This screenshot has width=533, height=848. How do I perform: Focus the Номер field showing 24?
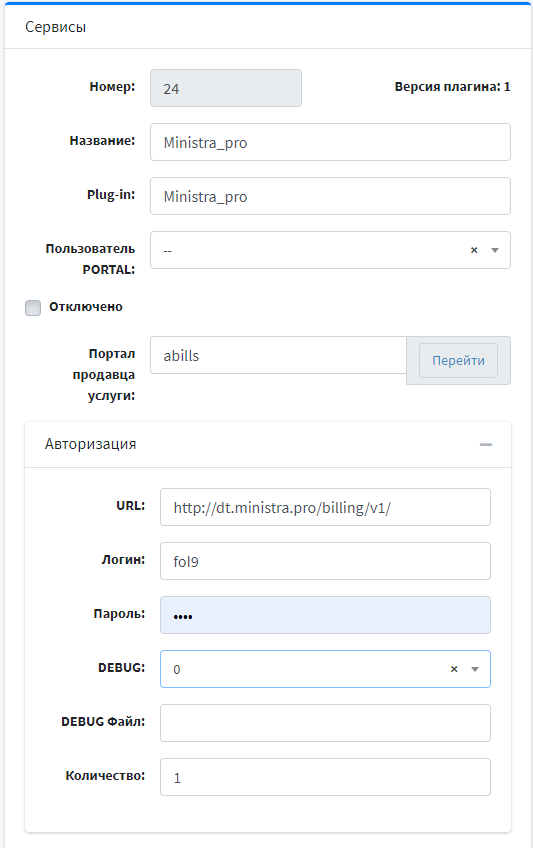(226, 88)
